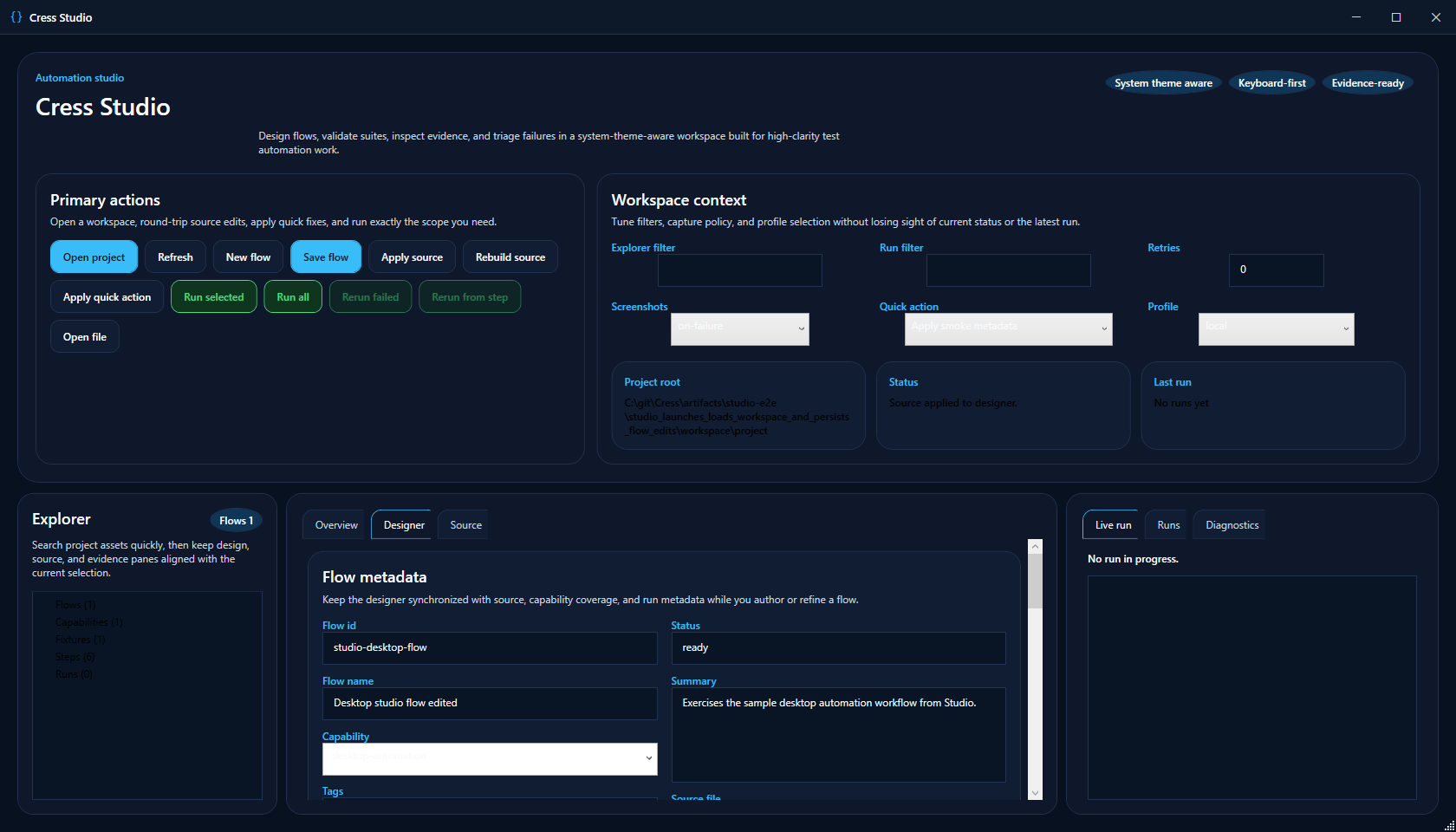Open the Diagnostics tab
The height and width of the screenshot is (832, 1456).
[x=1232, y=525]
